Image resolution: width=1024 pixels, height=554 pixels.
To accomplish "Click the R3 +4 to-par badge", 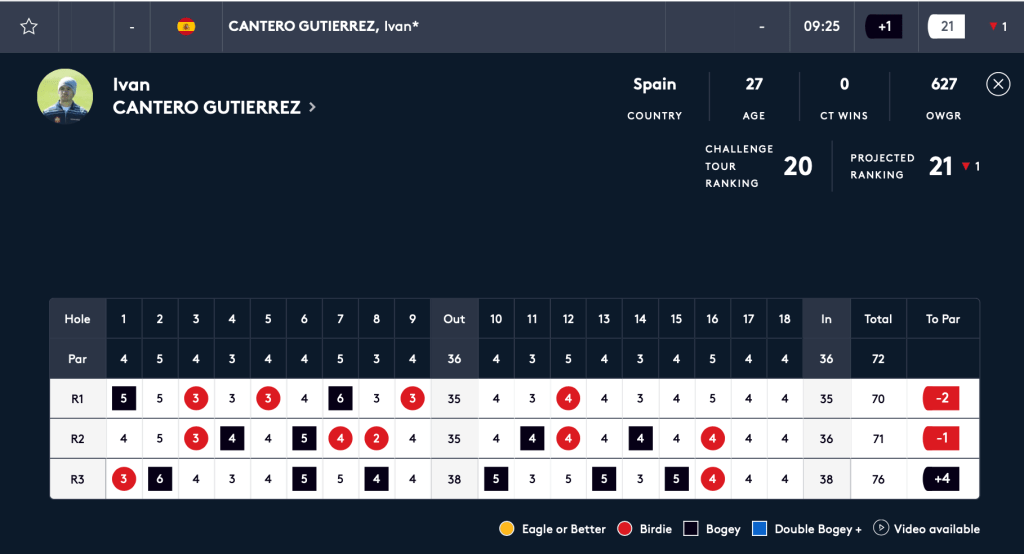I will click(x=942, y=479).
